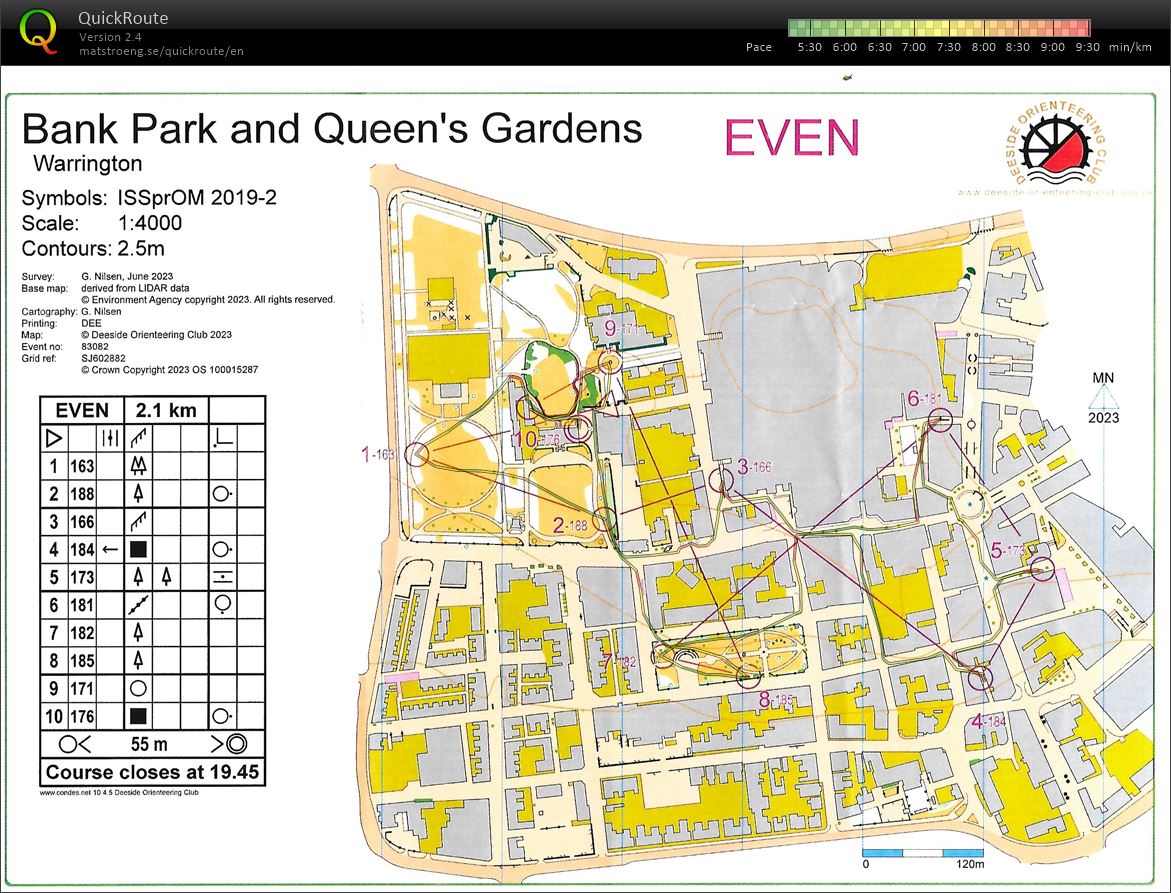The height and width of the screenshot is (893, 1171).
Task: Click the "Scale: 1:4000" text
Action: tap(102, 223)
